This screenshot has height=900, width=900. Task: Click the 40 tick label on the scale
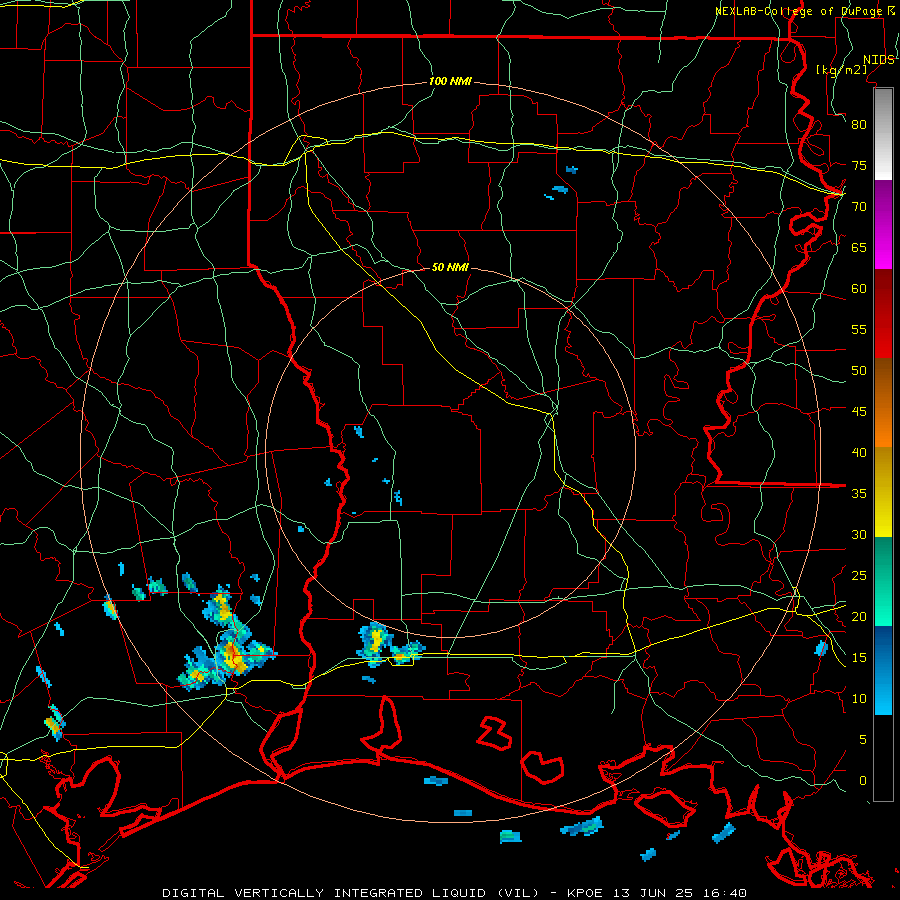coord(859,453)
